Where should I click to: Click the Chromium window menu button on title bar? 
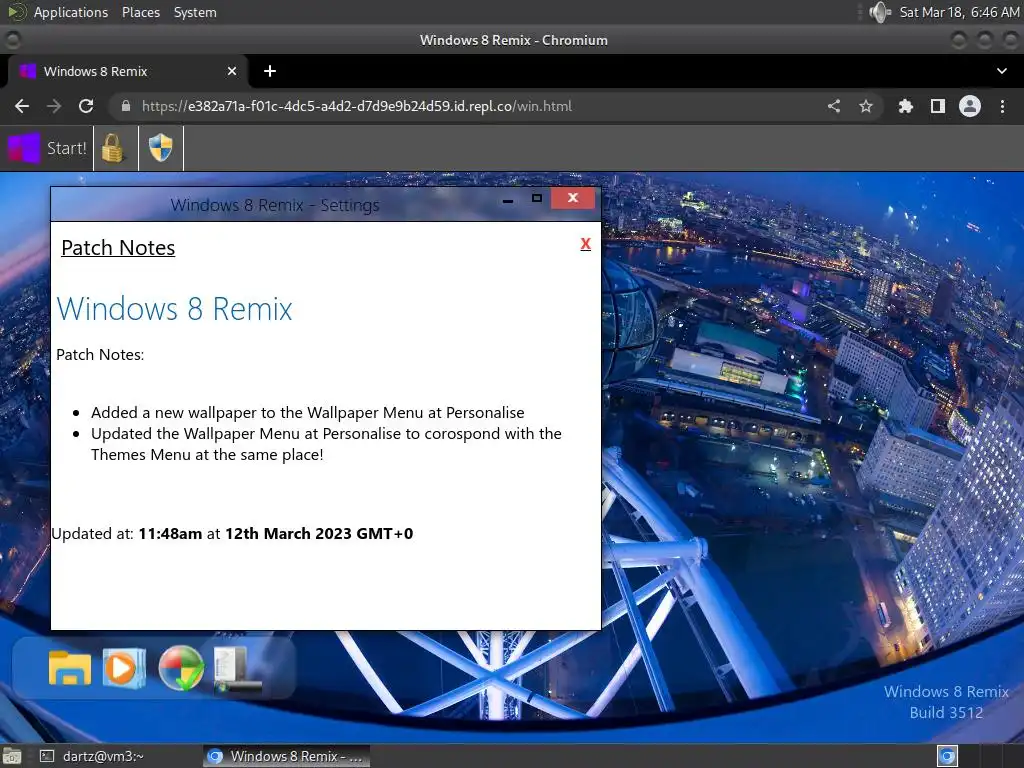pyautogui.click(x=12, y=40)
